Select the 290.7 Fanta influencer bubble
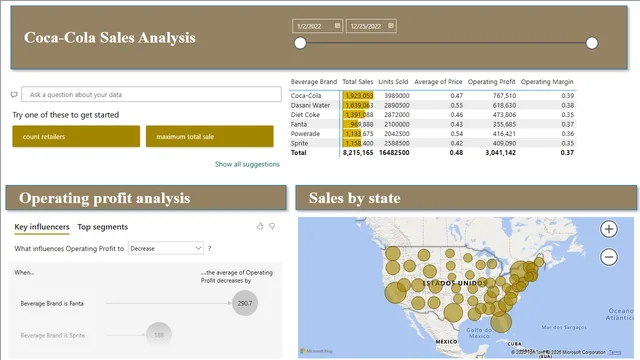This screenshot has width=640, height=360. pos(245,303)
